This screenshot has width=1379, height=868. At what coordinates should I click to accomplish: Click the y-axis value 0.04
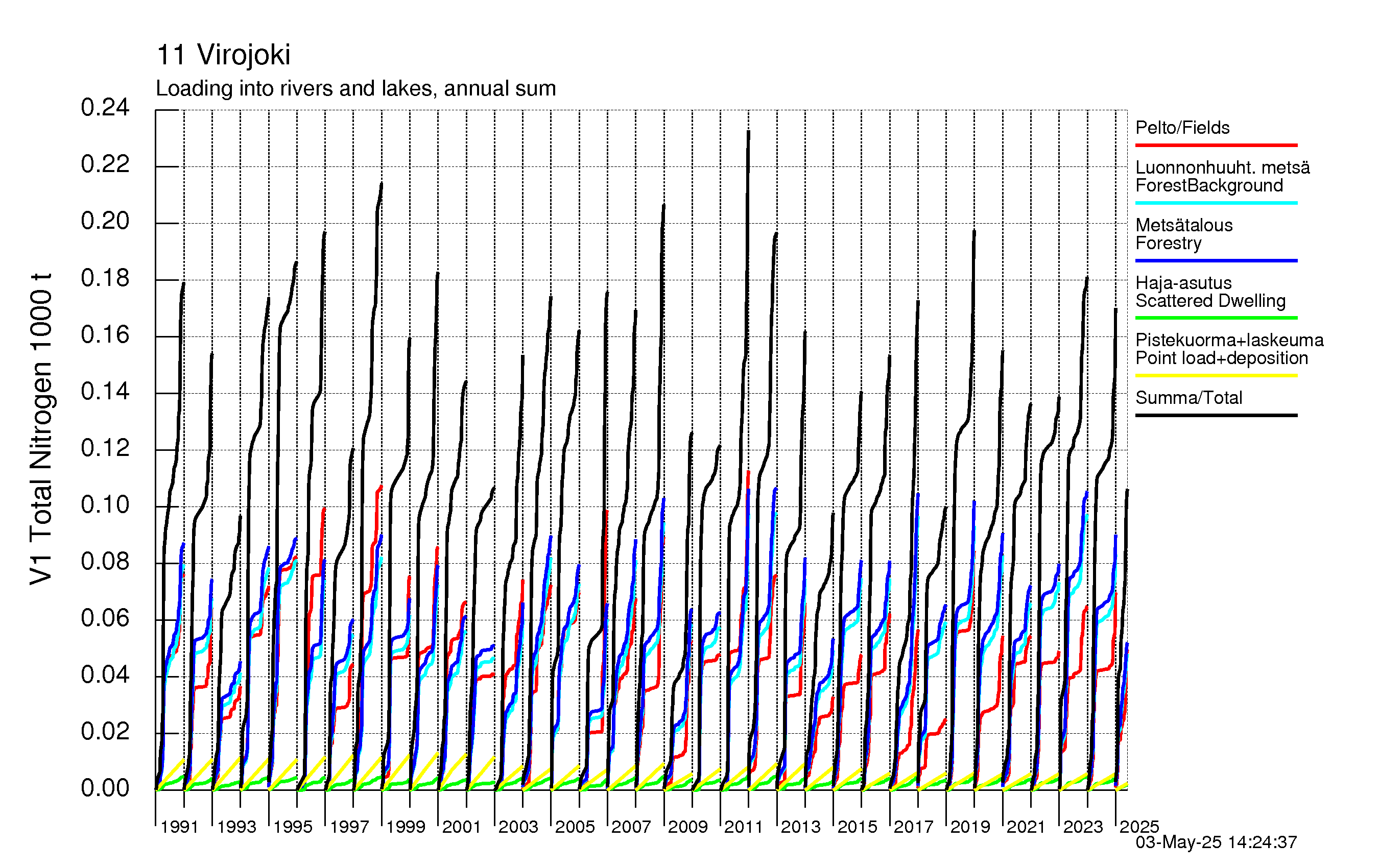pos(105,674)
